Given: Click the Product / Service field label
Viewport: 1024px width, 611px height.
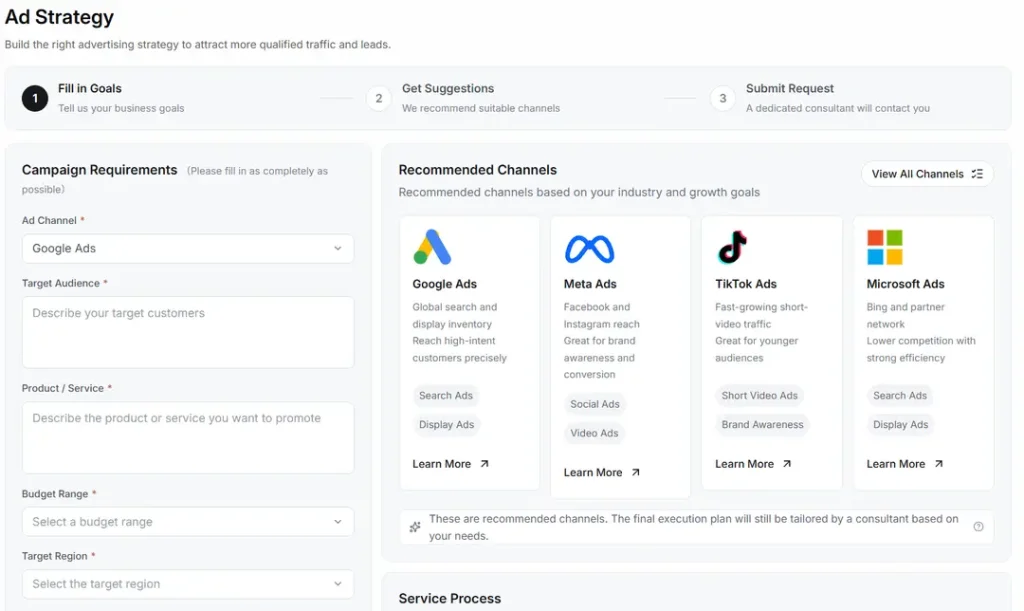Looking at the screenshot, I should coord(63,388).
